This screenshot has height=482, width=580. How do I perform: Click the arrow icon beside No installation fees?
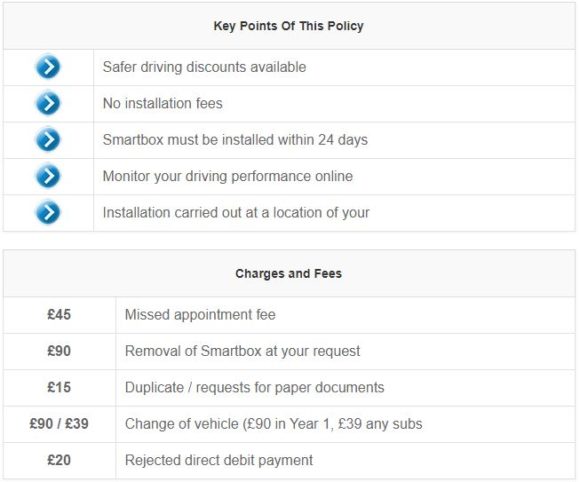(x=48, y=103)
